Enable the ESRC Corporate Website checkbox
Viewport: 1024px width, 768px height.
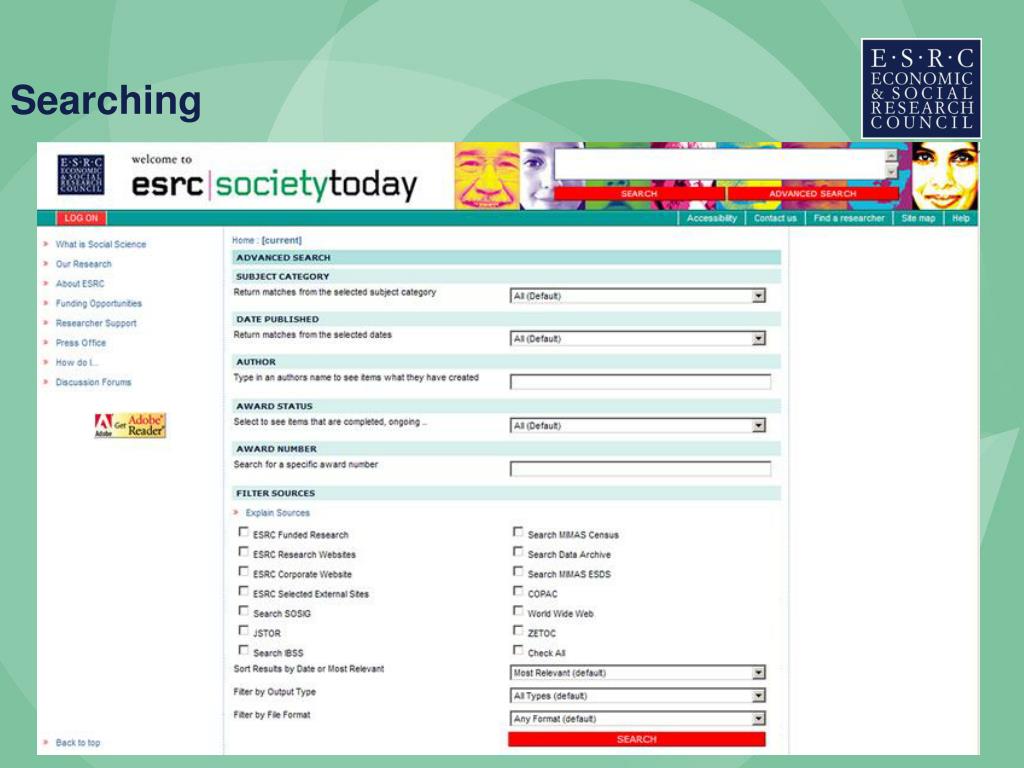[x=244, y=571]
